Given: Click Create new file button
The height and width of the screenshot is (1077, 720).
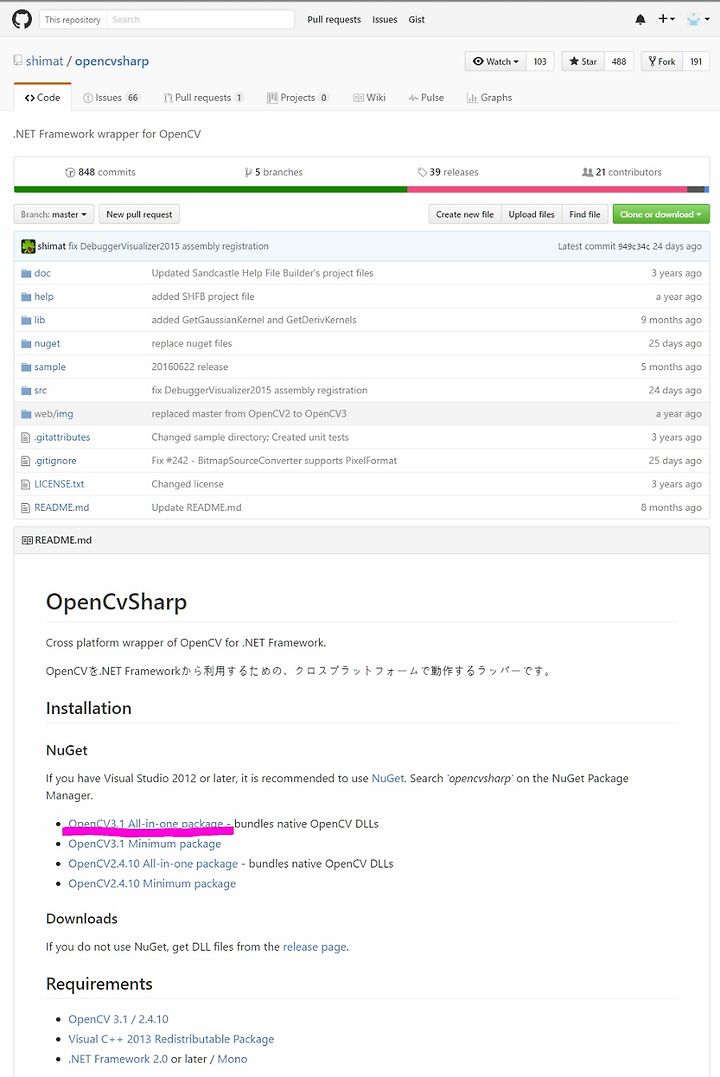Looking at the screenshot, I should click(x=464, y=214).
